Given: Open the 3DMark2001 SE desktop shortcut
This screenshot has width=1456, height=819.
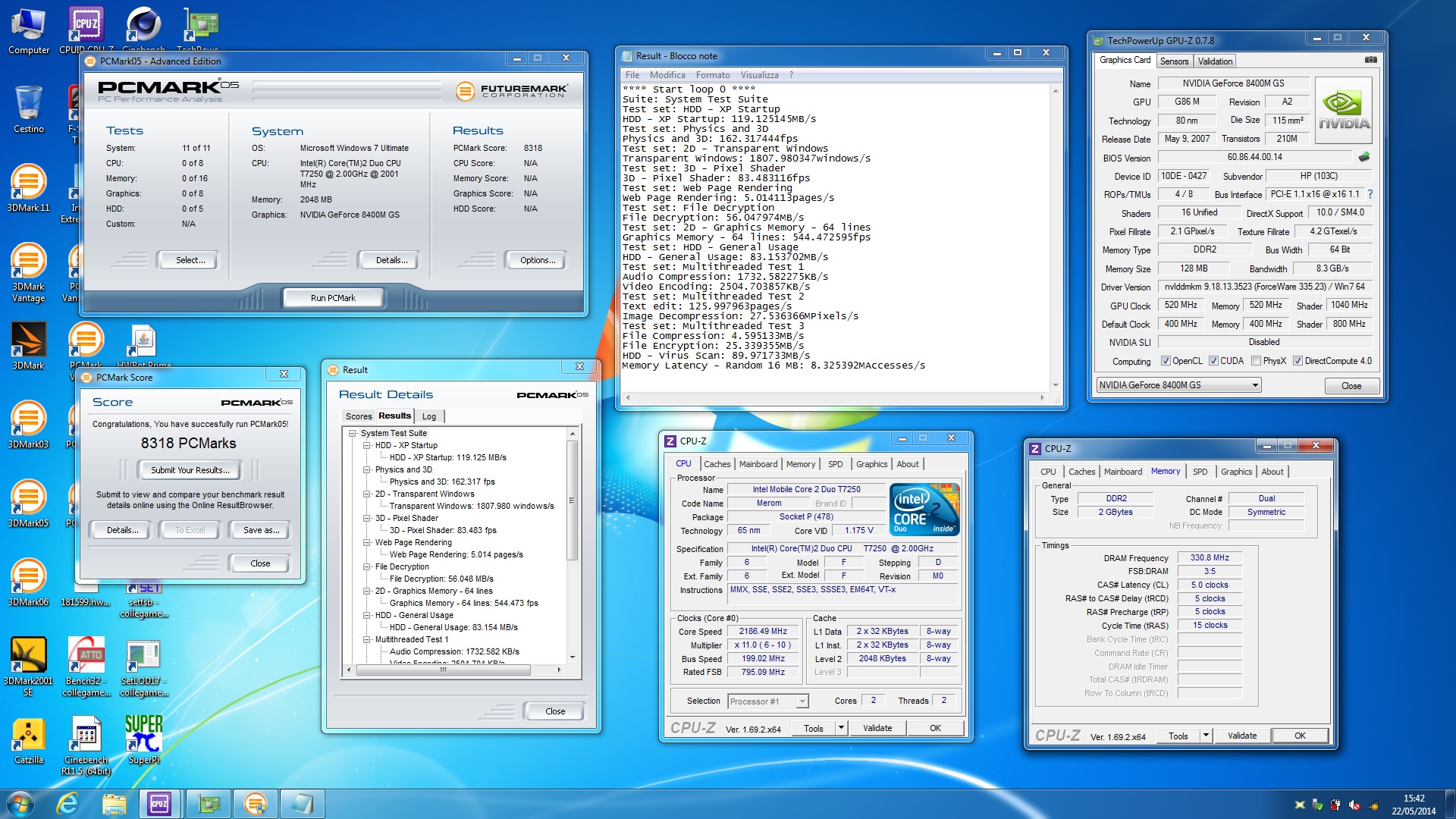Looking at the screenshot, I should point(28,667).
